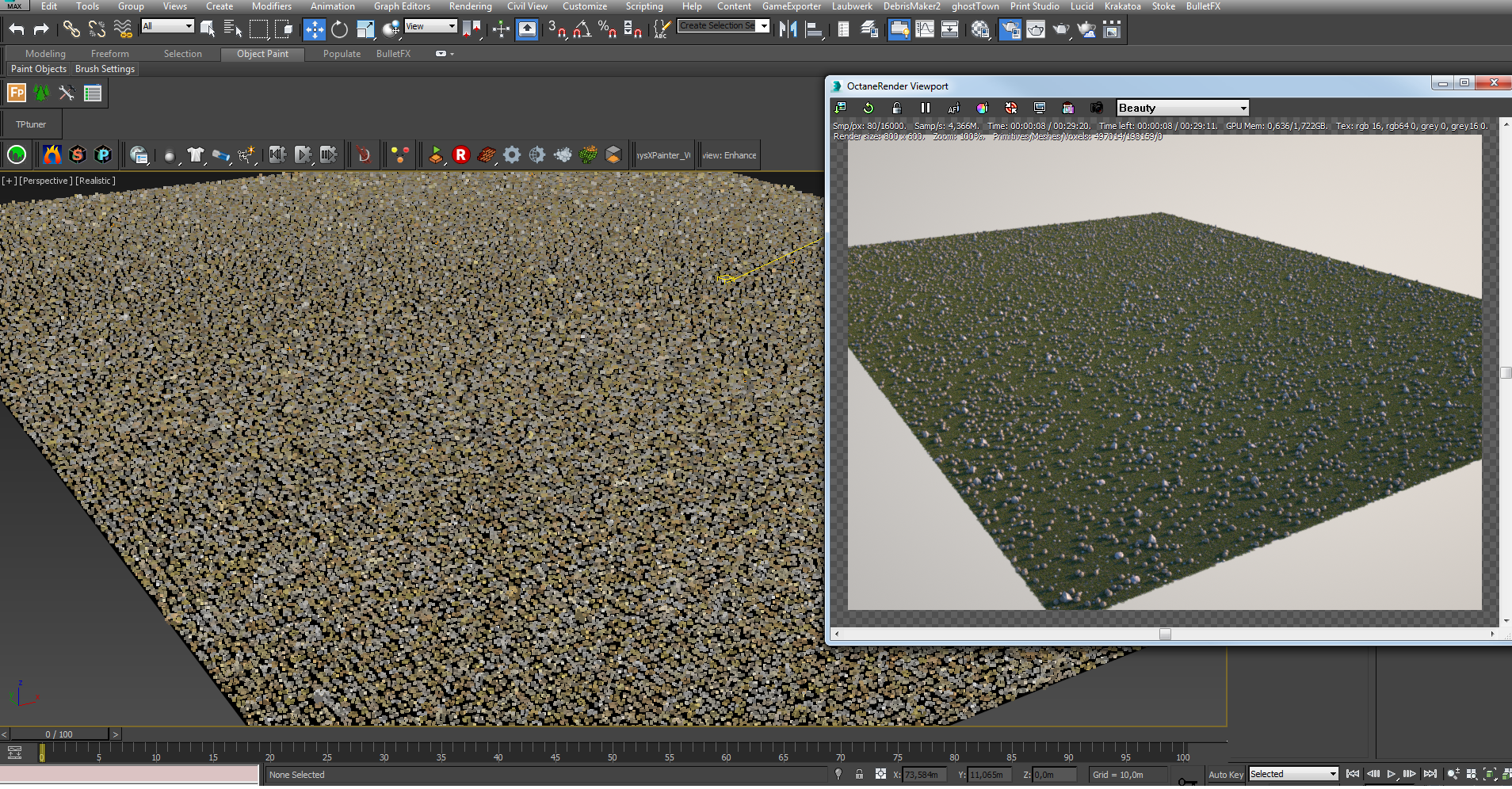Viewport: 1512px width, 789px height.
Task: Toggle 3D Snaps
Action: [x=557, y=30]
